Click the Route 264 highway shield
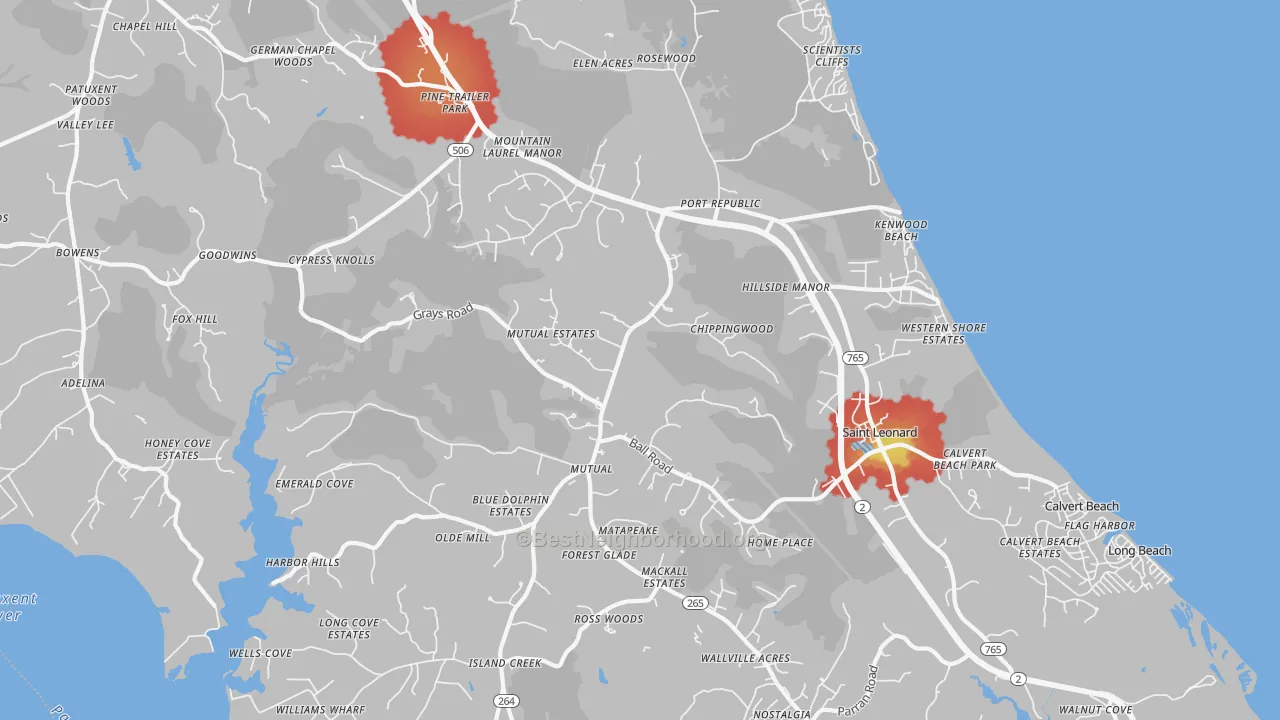This screenshot has width=1280, height=720. tap(507, 701)
